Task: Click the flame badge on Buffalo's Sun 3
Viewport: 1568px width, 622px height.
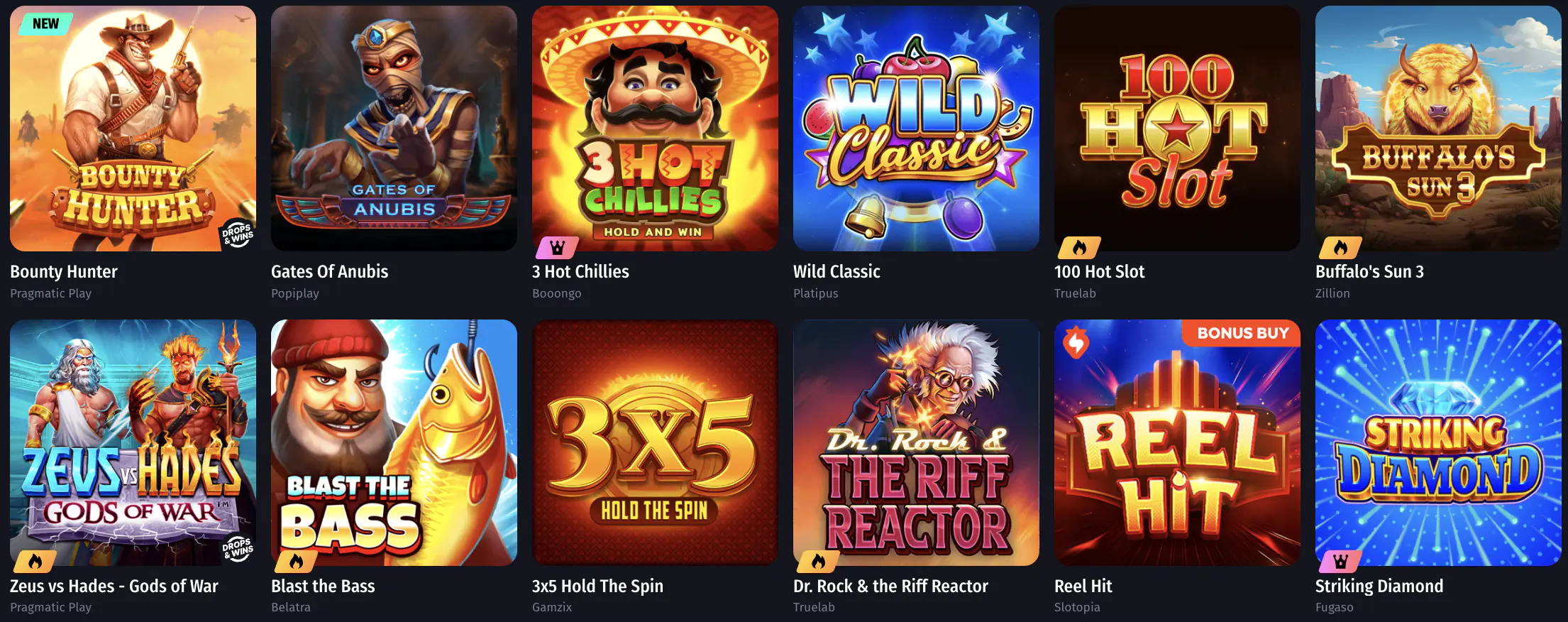Action: click(1340, 248)
